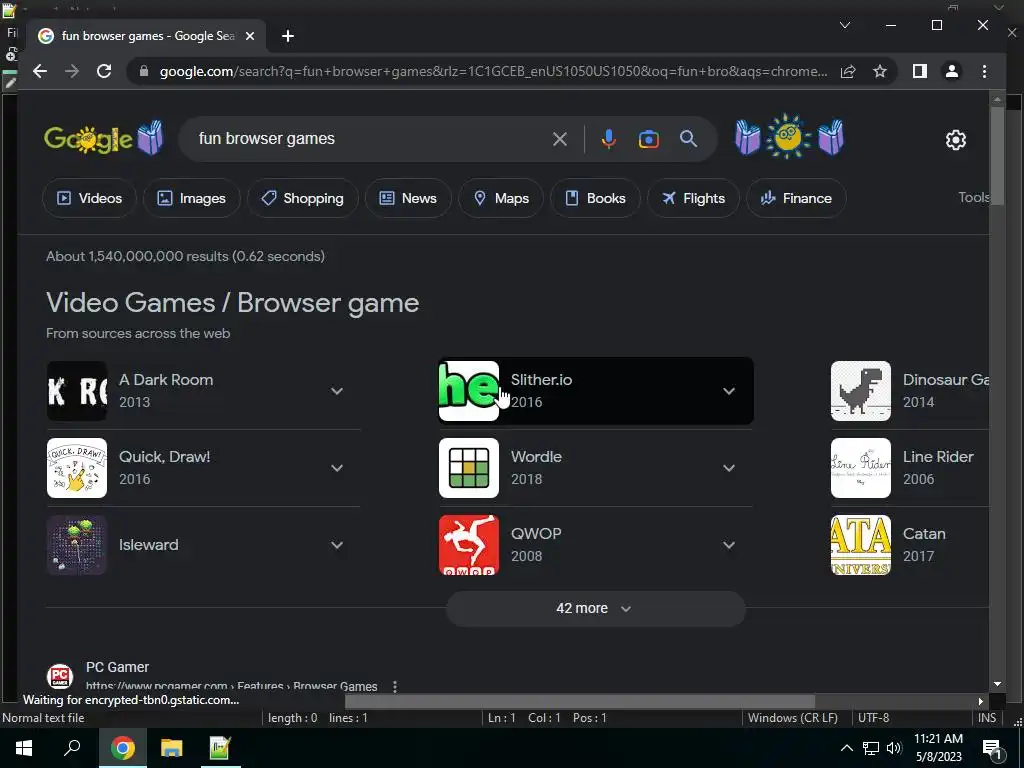
Task: Reload the page with the refresh icon
Action: tap(104, 71)
